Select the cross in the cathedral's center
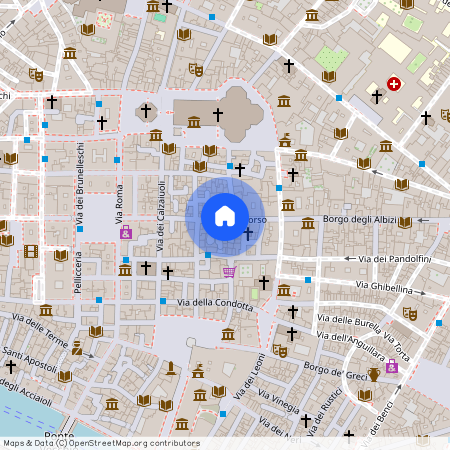The image size is (450, 450). click(218, 115)
